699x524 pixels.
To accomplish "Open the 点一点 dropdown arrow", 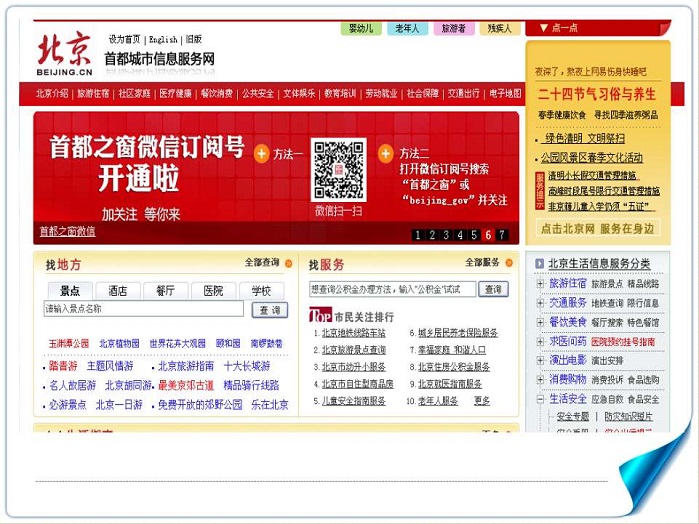I will [x=542, y=28].
